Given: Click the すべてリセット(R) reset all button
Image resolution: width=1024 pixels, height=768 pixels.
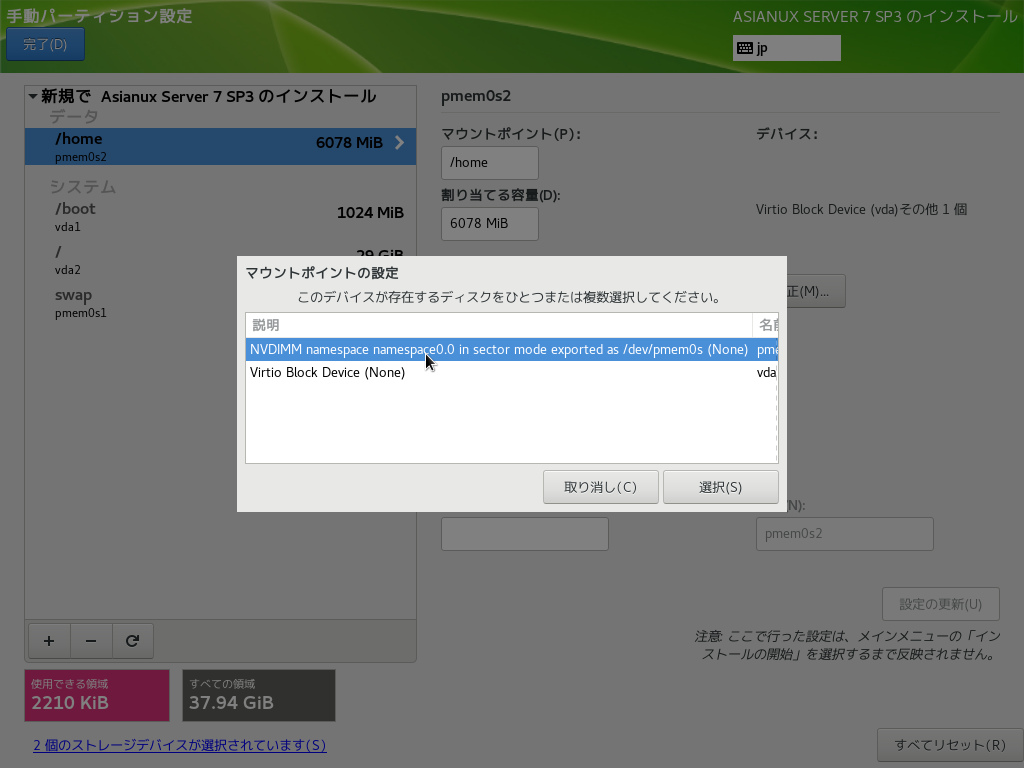Looking at the screenshot, I should [x=949, y=745].
